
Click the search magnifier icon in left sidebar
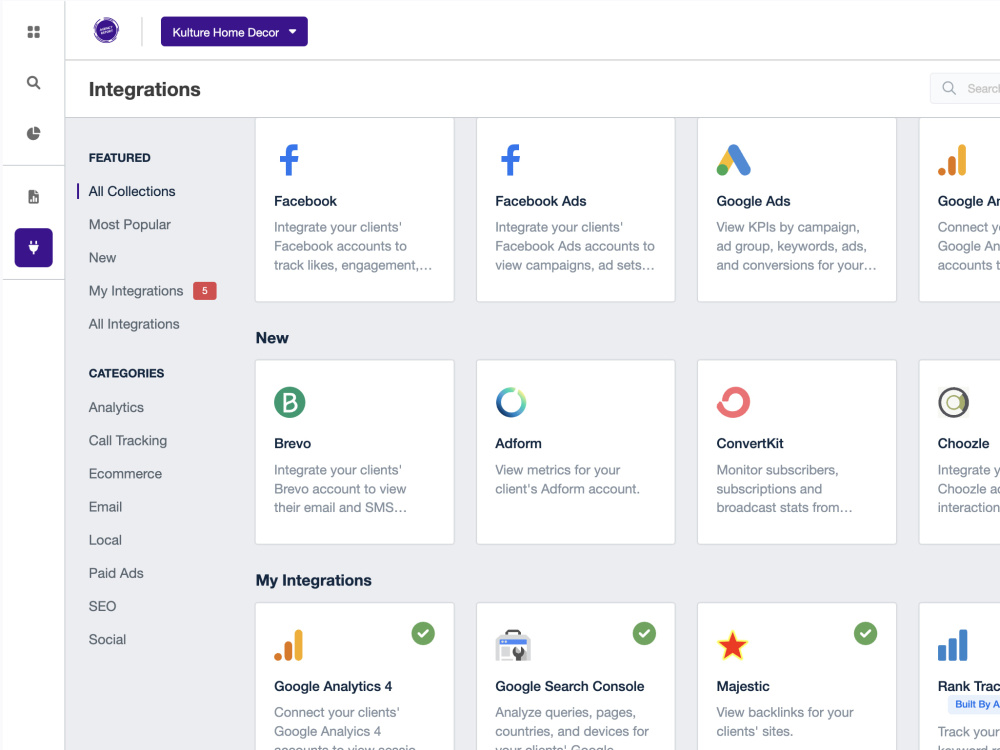pos(34,83)
